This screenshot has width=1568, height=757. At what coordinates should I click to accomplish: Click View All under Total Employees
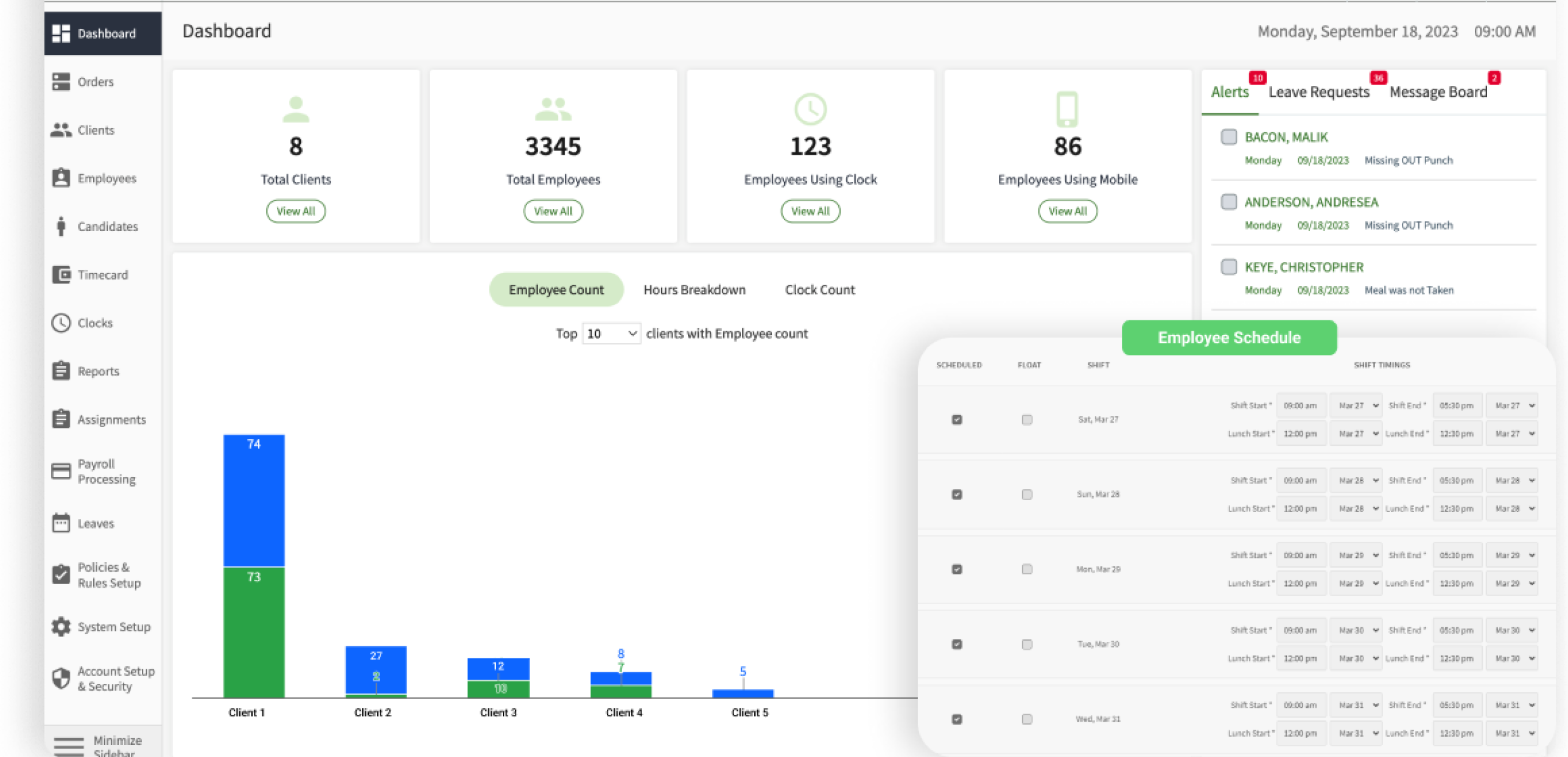point(553,211)
